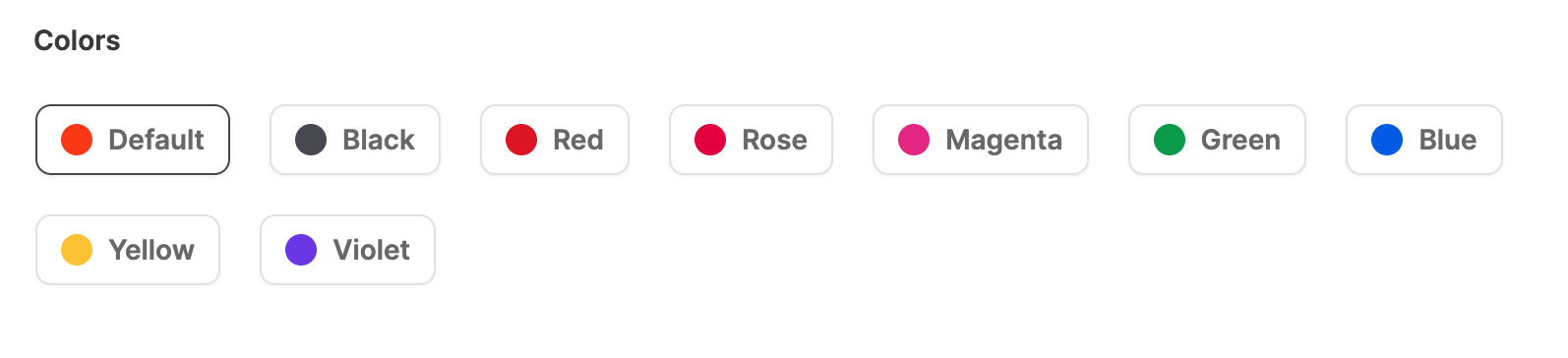This screenshot has width=1568, height=358.
Task: Click the purple dot beside Violet
Action: [301, 250]
